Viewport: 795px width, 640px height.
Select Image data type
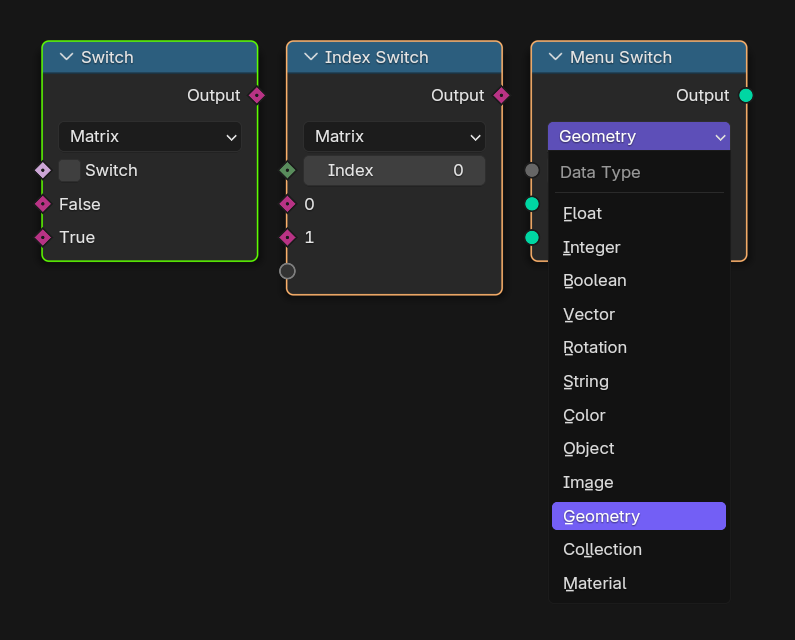[639, 482]
